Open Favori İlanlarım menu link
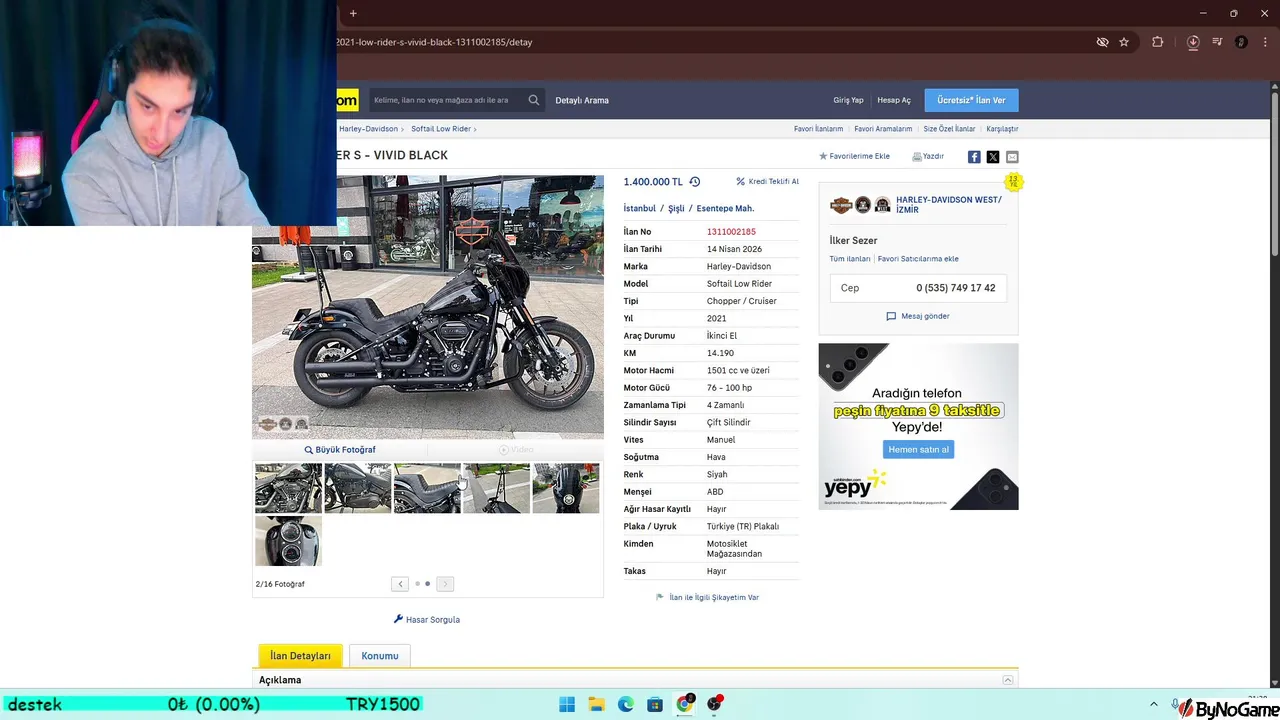The image size is (1280, 720). coord(818,129)
